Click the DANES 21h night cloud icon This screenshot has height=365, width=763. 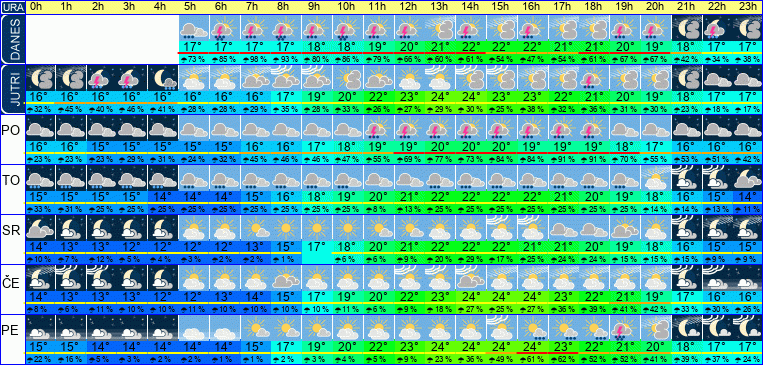click(687, 28)
